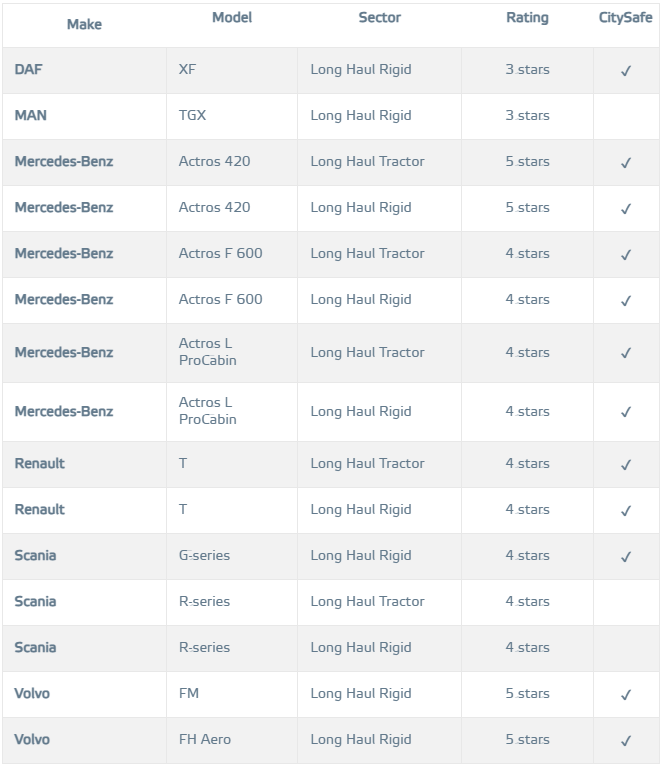Click the TGX model cell
The height and width of the screenshot is (771, 663).
pyautogui.click(x=192, y=115)
